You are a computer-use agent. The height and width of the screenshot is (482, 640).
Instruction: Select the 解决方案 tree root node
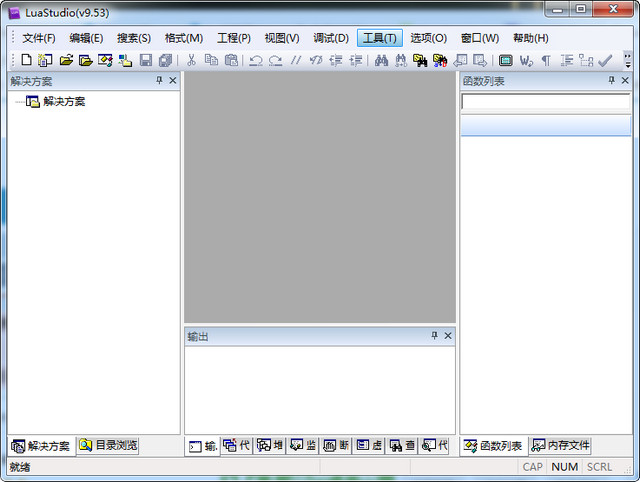tap(64, 101)
